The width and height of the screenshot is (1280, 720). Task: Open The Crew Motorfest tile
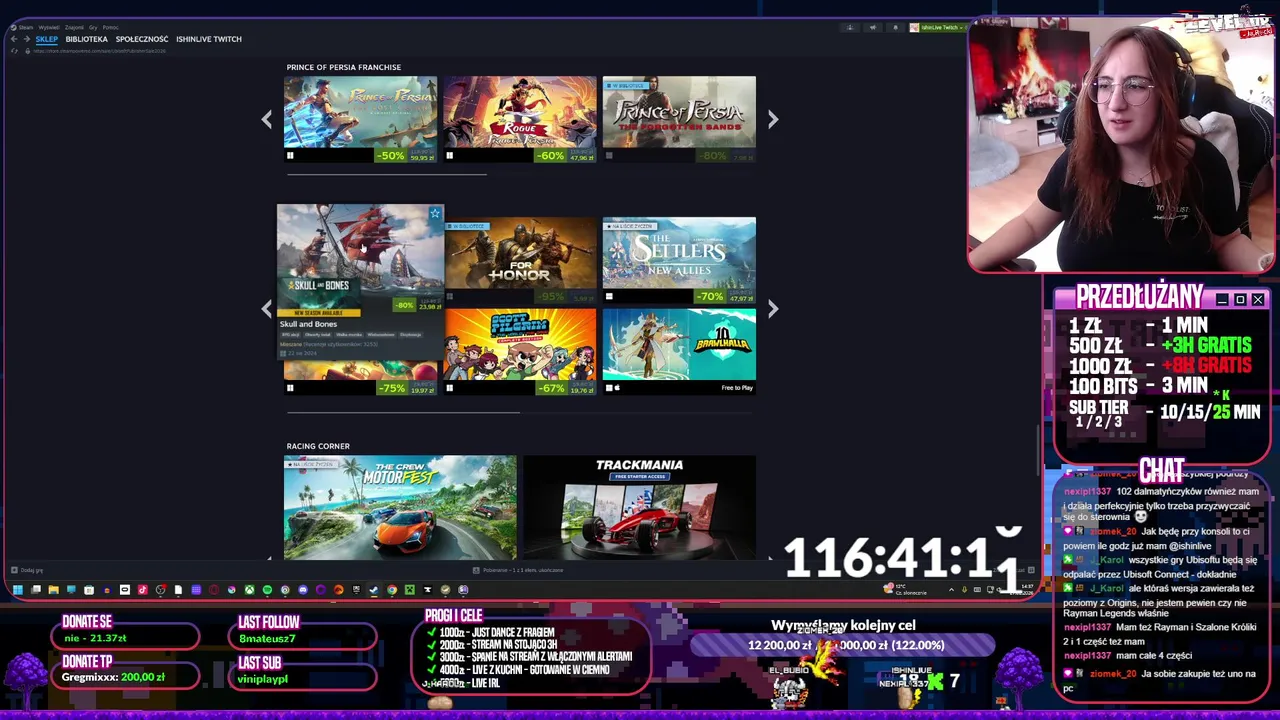[x=400, y=507]
